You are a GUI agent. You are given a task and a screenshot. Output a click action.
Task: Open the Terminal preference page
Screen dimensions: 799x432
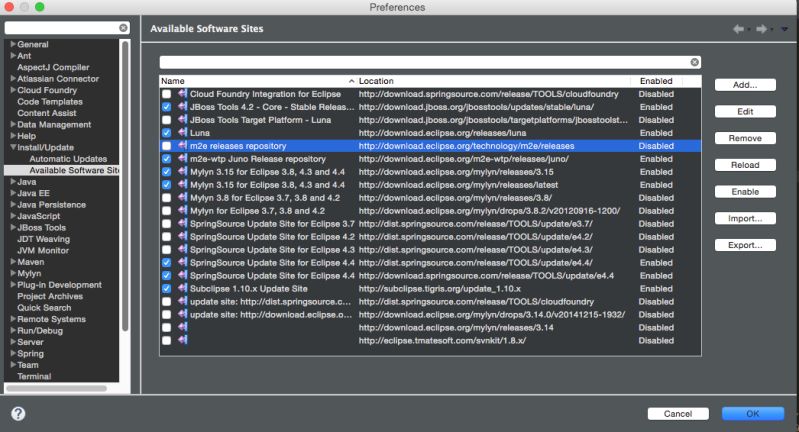point(34,376)
